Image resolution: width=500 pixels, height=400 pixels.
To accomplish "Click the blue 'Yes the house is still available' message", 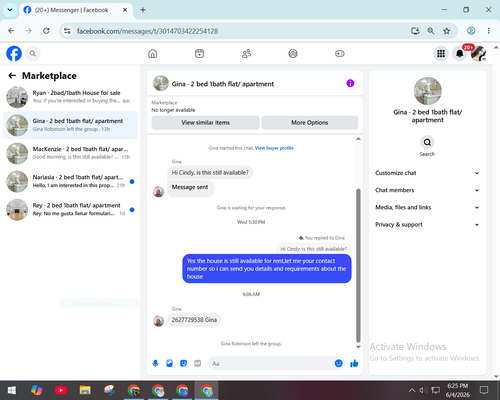I will coord(267,269).
